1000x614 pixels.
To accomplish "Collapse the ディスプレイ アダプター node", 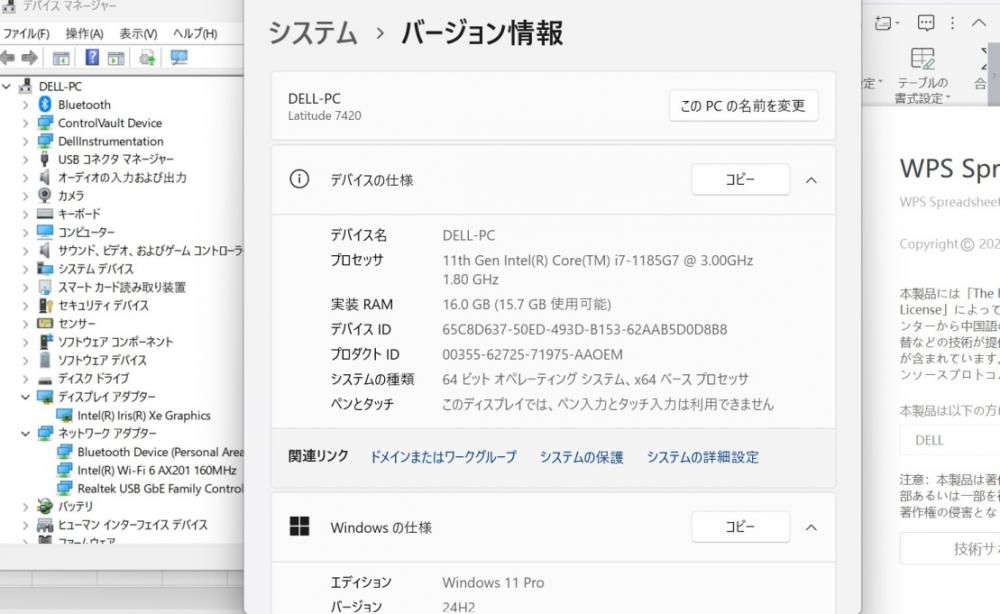I will click(26, 397).
